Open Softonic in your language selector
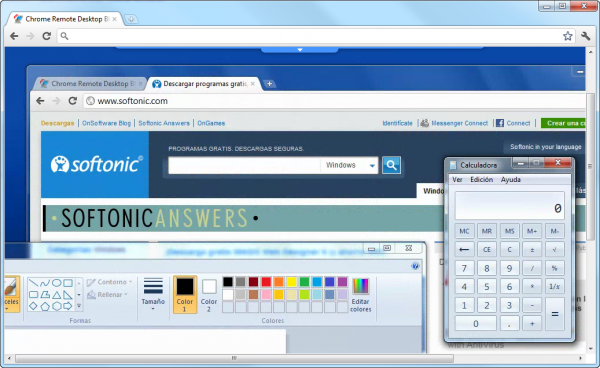 pos(545,147)
